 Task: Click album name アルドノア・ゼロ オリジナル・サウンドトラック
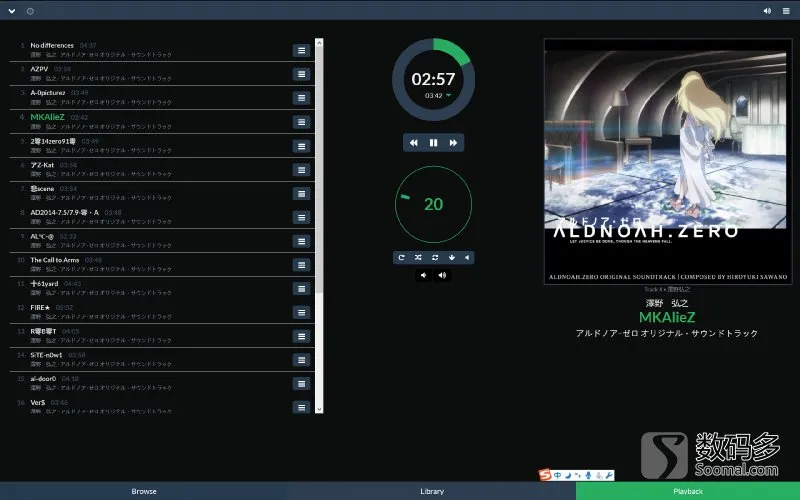[x=667, y=333]
